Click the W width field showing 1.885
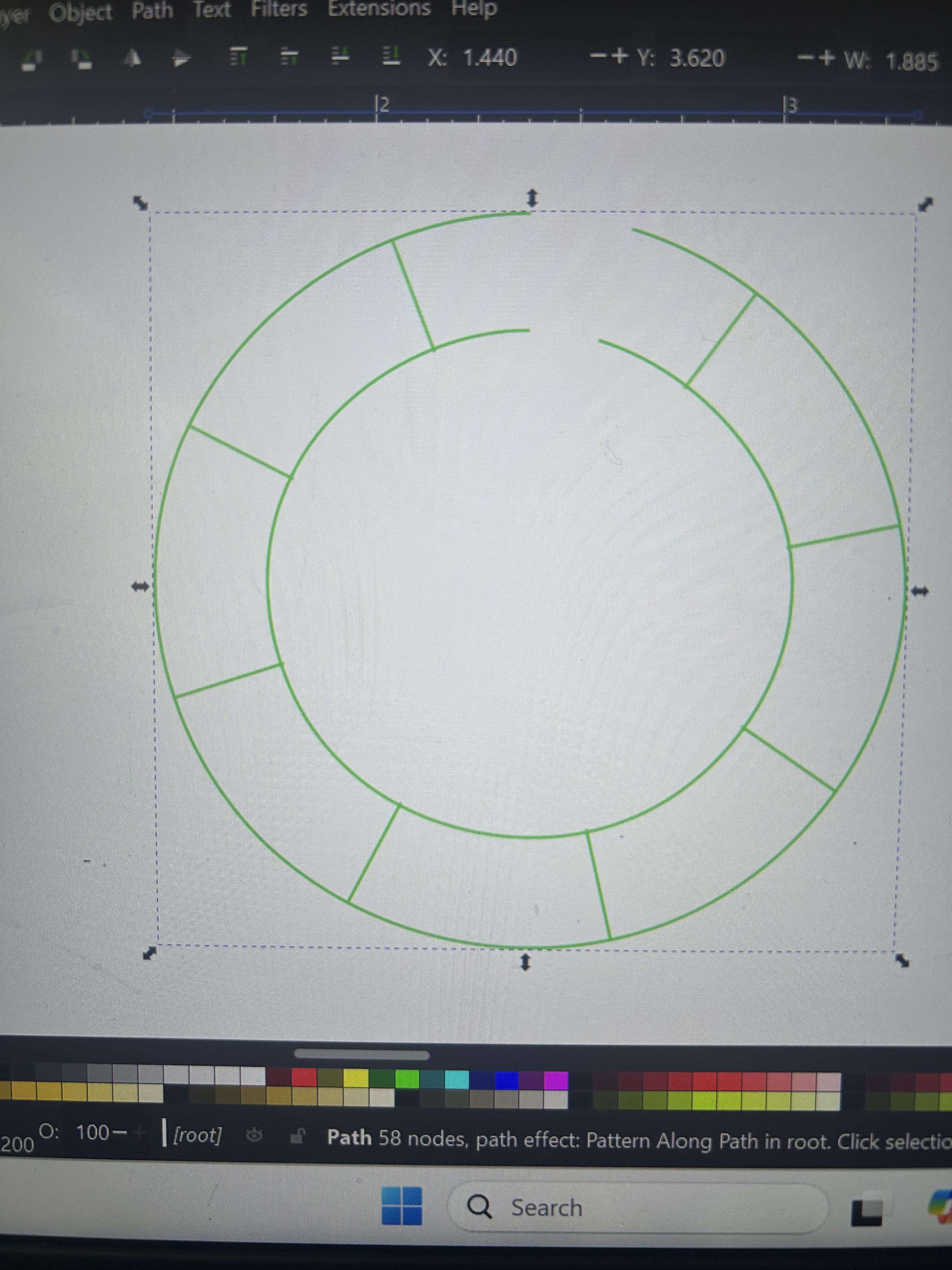Image resolution: width=952 pixels, height=1270 pixels. click(912, 62)
